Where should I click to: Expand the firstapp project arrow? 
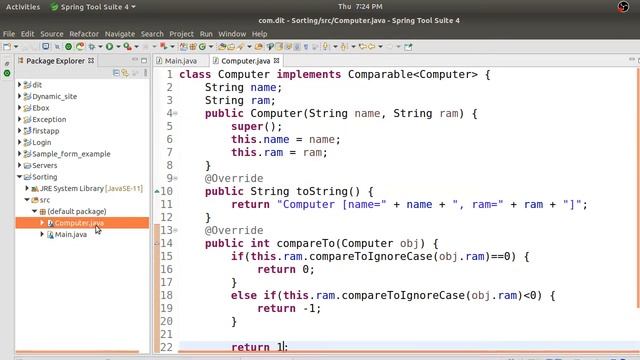tap(19, 131)
